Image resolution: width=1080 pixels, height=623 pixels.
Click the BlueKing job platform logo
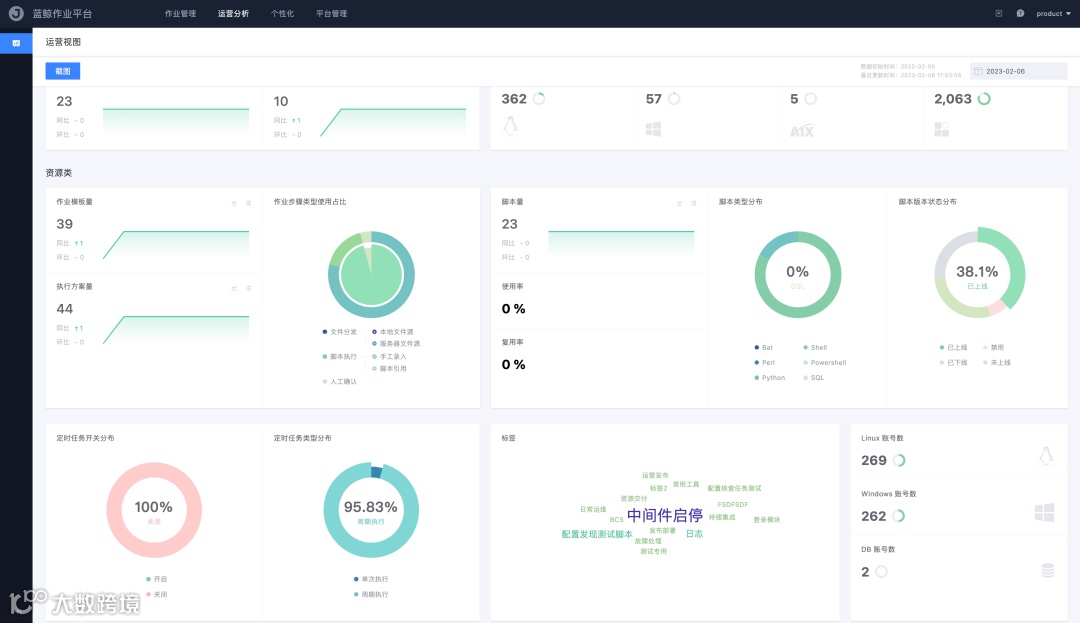tap(16, 13)
